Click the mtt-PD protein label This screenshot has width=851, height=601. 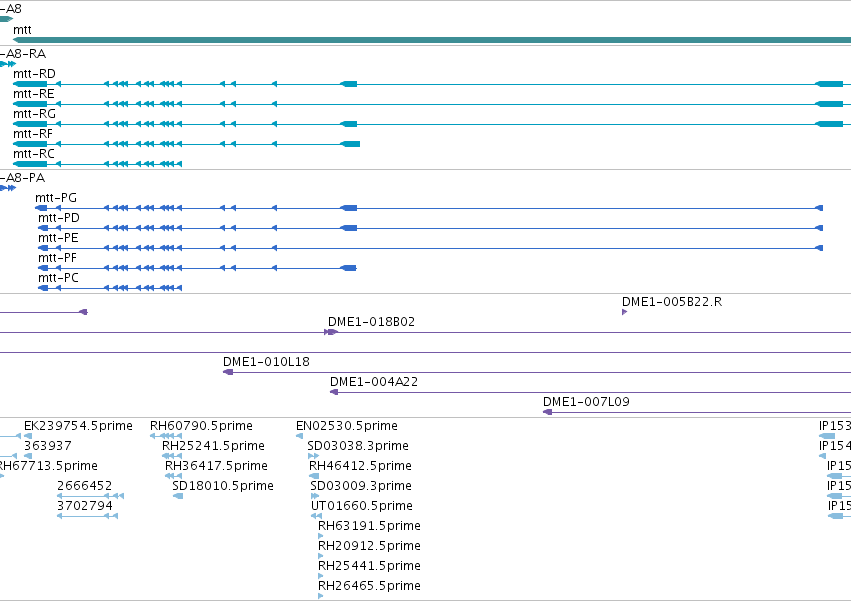[x=59, y=218]
